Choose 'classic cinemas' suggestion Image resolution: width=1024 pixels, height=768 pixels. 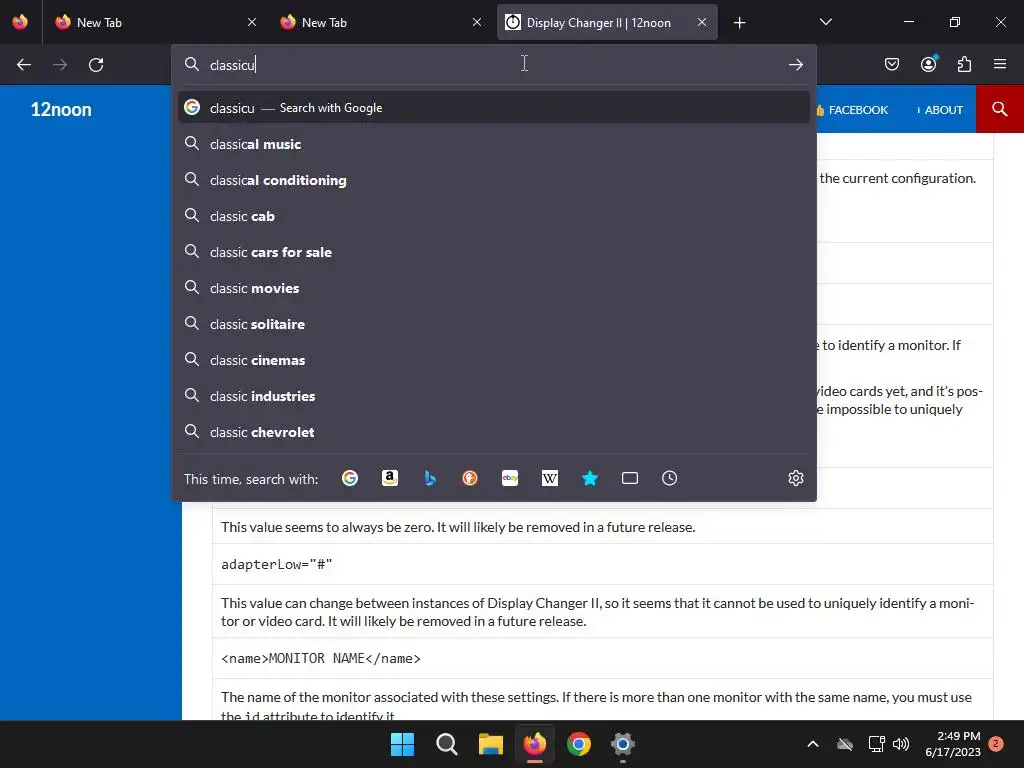[x=494, y=359]
